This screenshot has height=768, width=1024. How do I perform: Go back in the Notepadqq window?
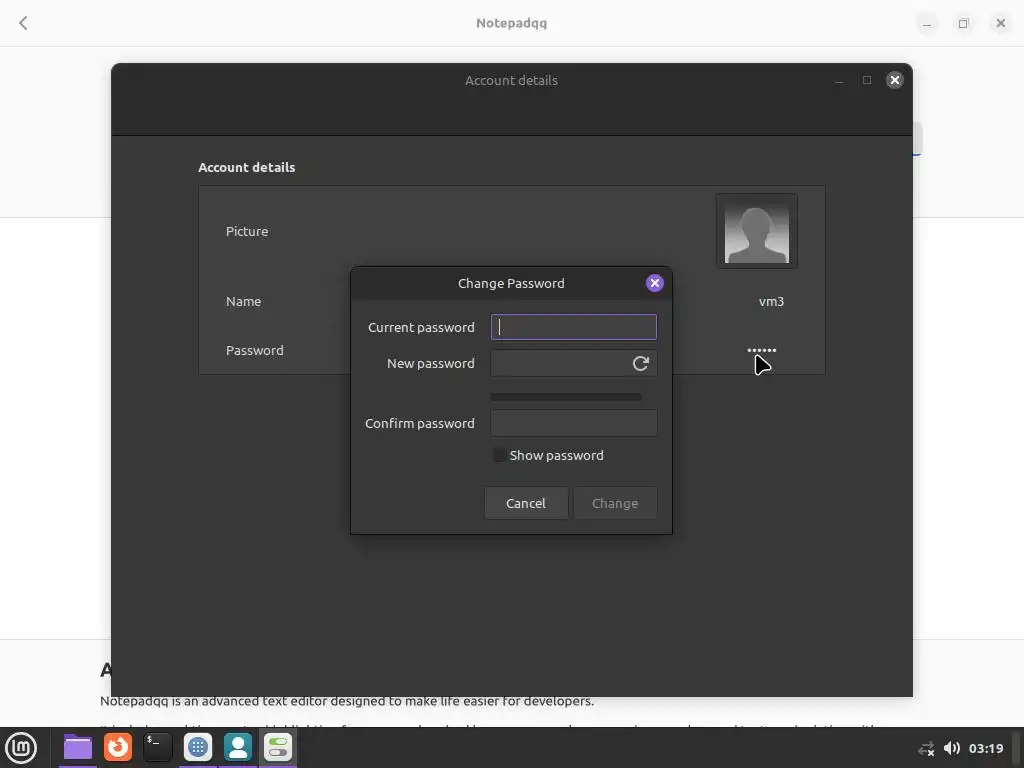point(24,24)
